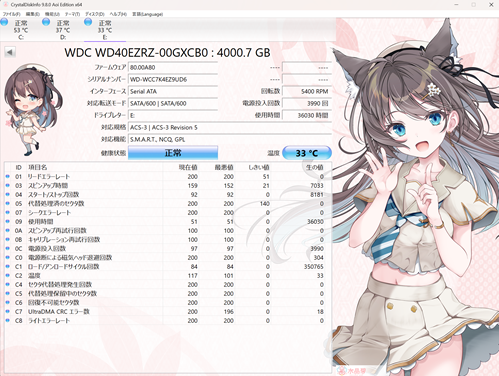The height and width of the screenshot is (376, 499).
Task: Click the 生の値 column header
Action: (x=315, y=167)
